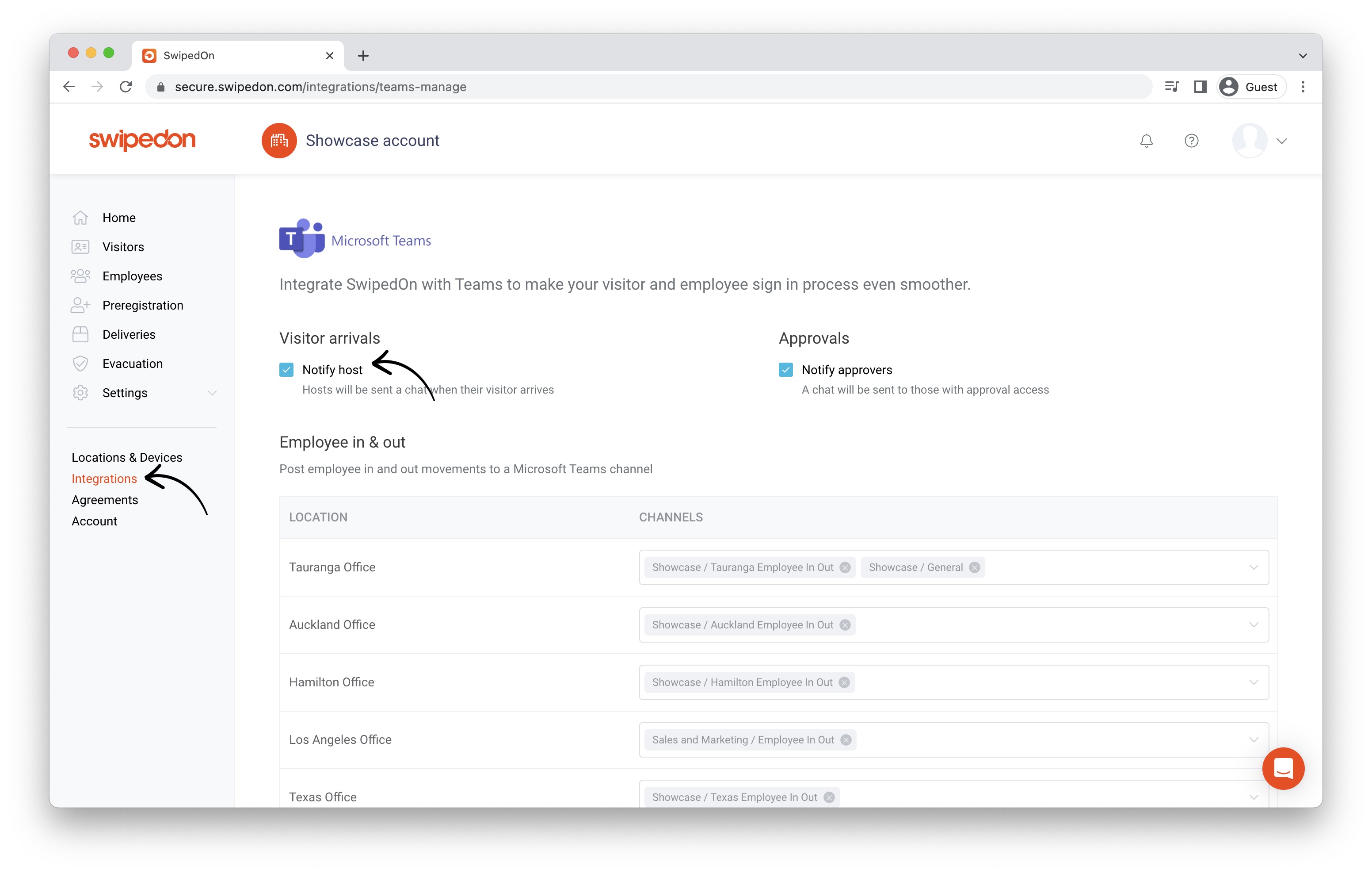The width and height of the screenshot is (1372, 873).
Task: Open the user profile dropdown
Action: click(1281, 141)
